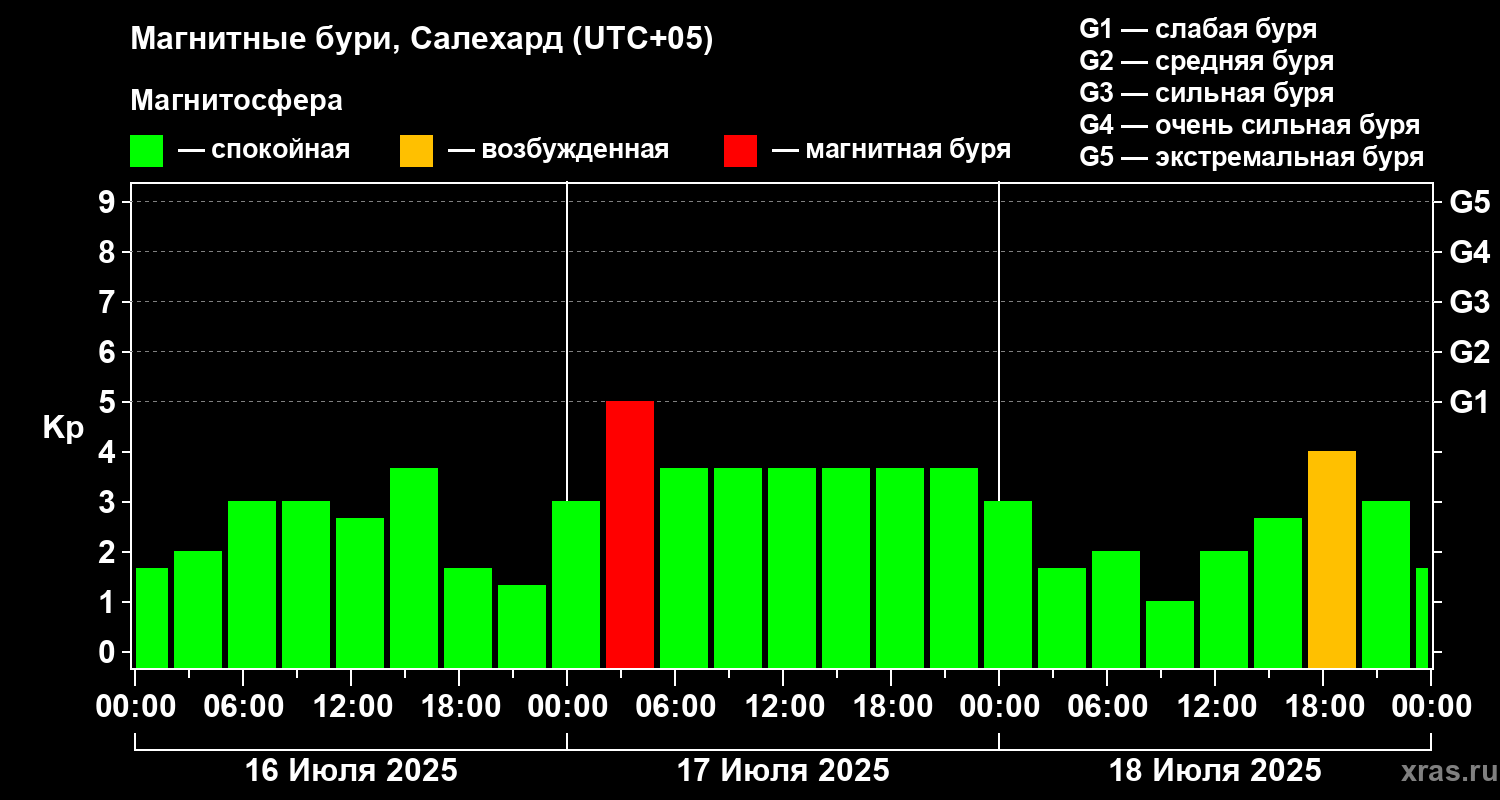Click the '— спокойная' legend label
This screenshot has height=800, width=1500.
[x=264, y=150]
